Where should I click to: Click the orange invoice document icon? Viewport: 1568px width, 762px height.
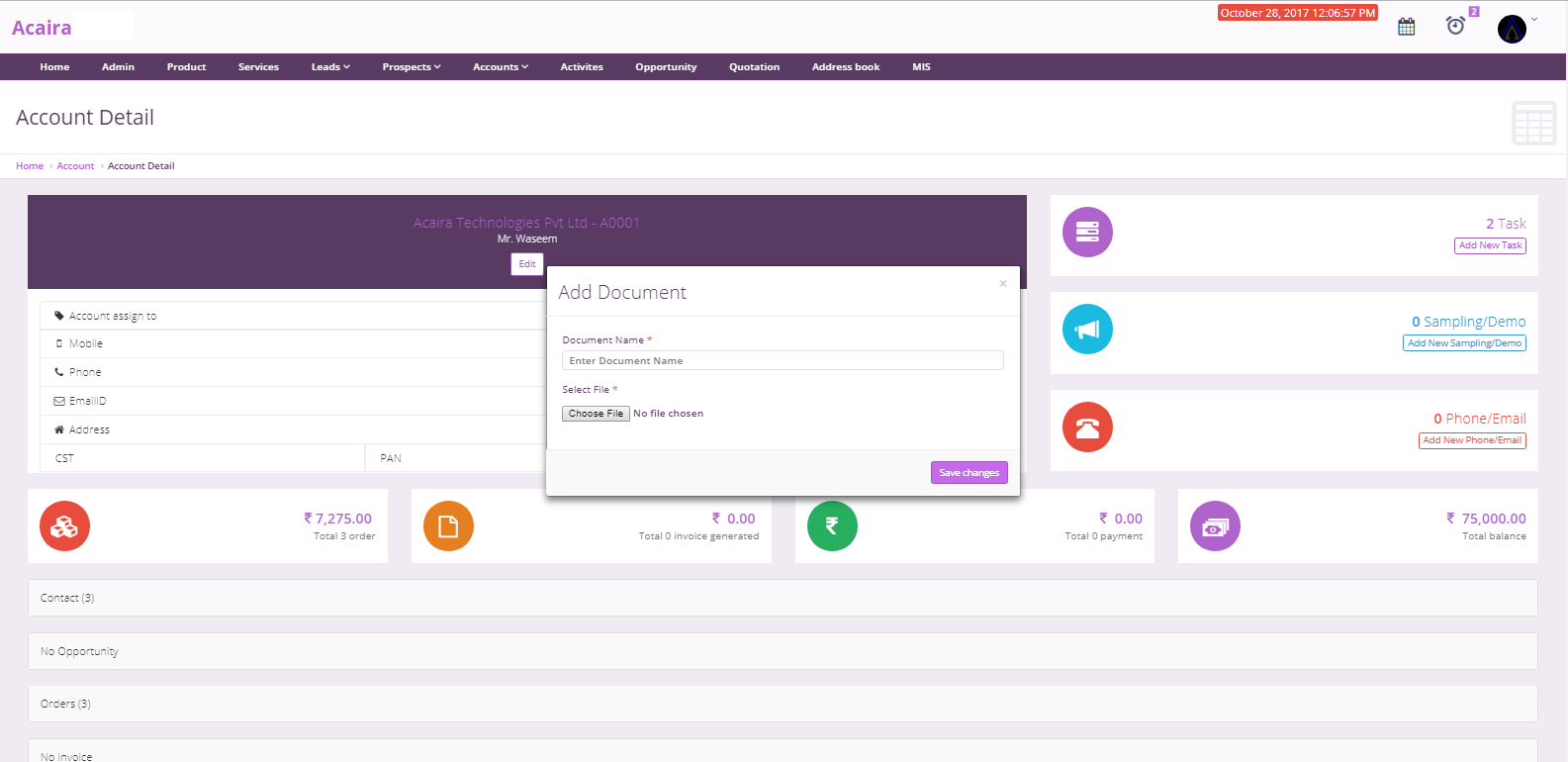pos(448,526)
